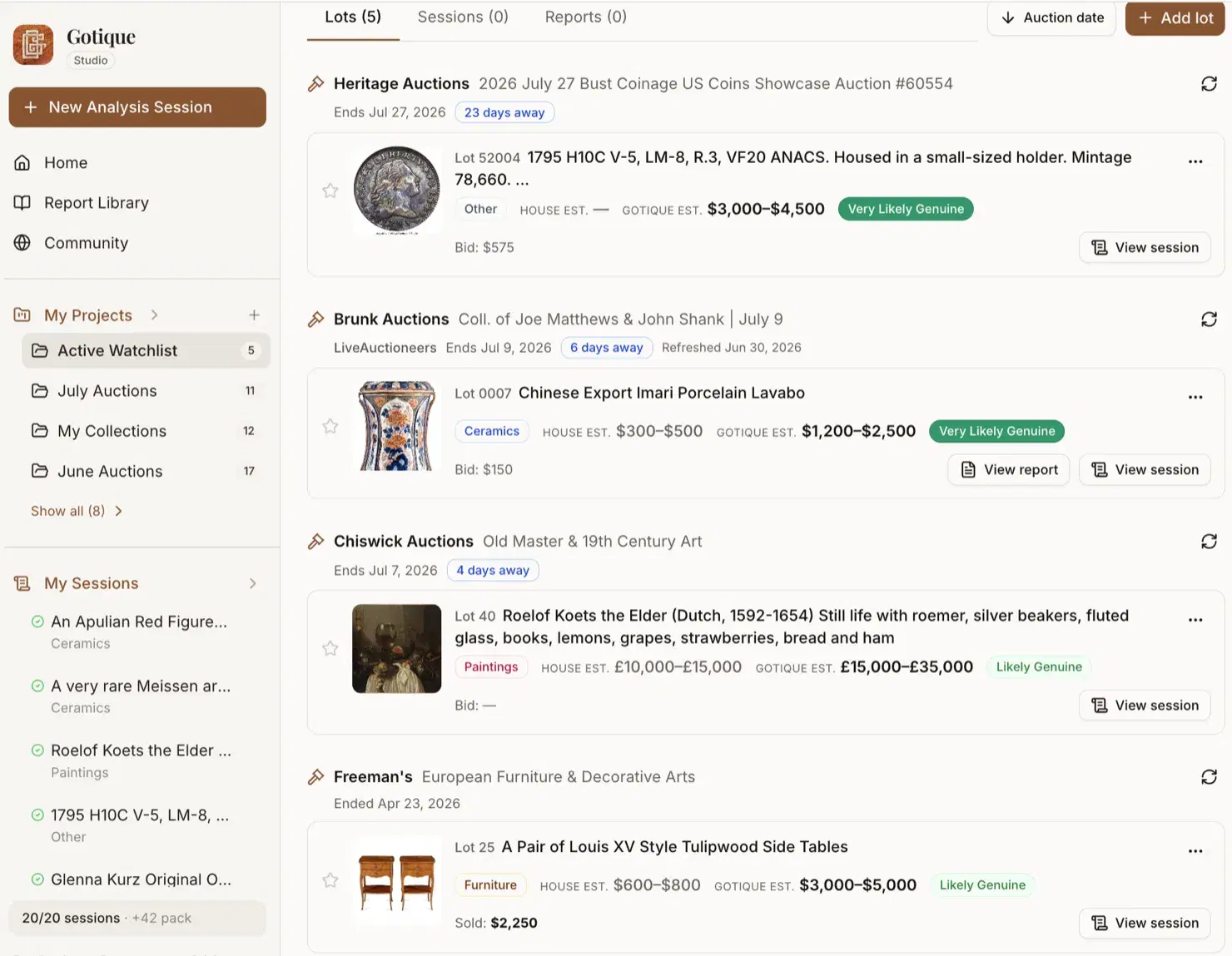Click the '23 days away' badge

pos(504,113)
